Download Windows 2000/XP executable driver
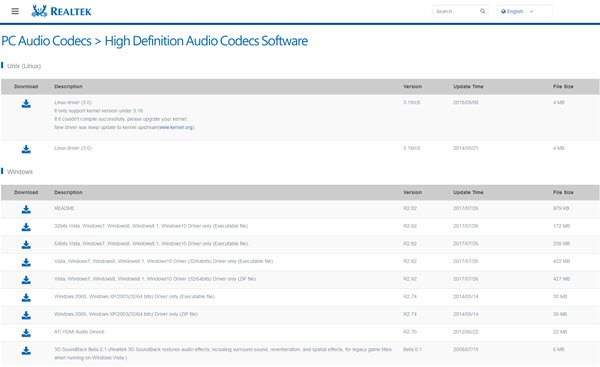Screen dimensions: 600x367 [x=26, y=297]
